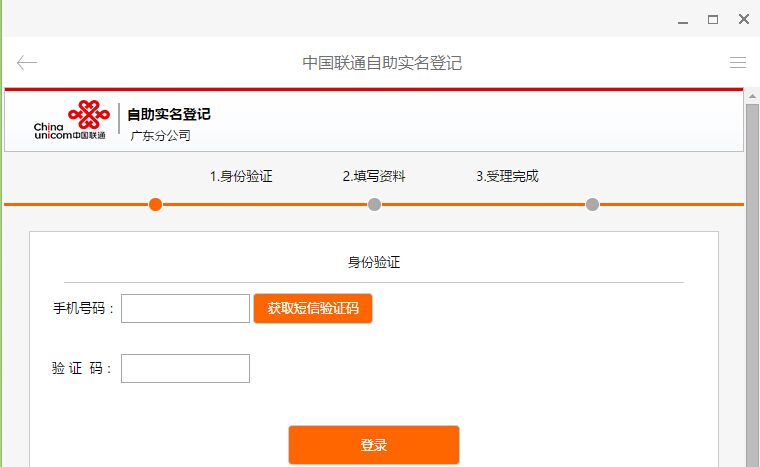This screenshot has height=467, width=760.
Task: Go back using the left arrow icon
Action: [27, 63]
